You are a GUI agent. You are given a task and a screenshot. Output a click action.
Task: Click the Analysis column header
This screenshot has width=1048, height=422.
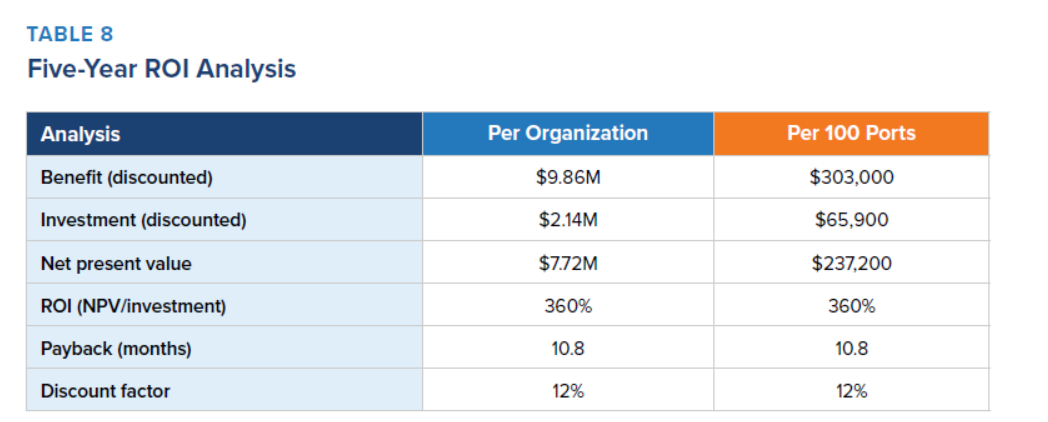[x=80, y=134]
